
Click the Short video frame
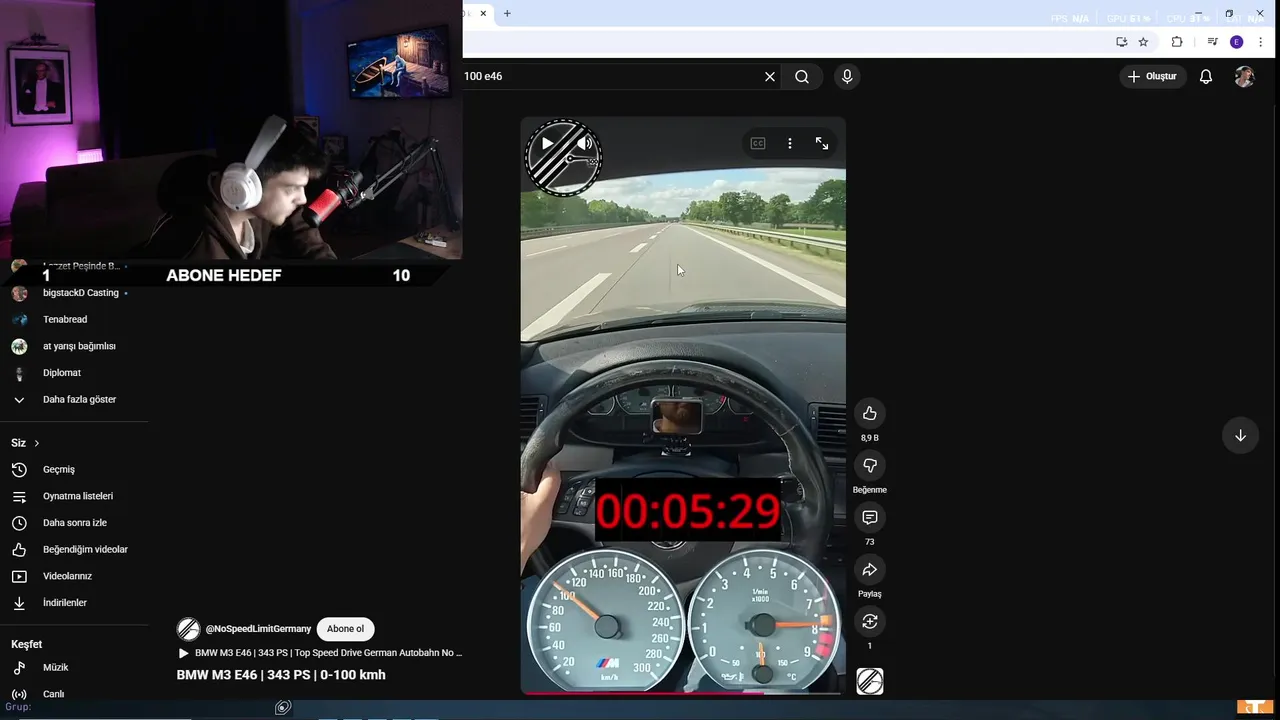[x=683, y=405]
